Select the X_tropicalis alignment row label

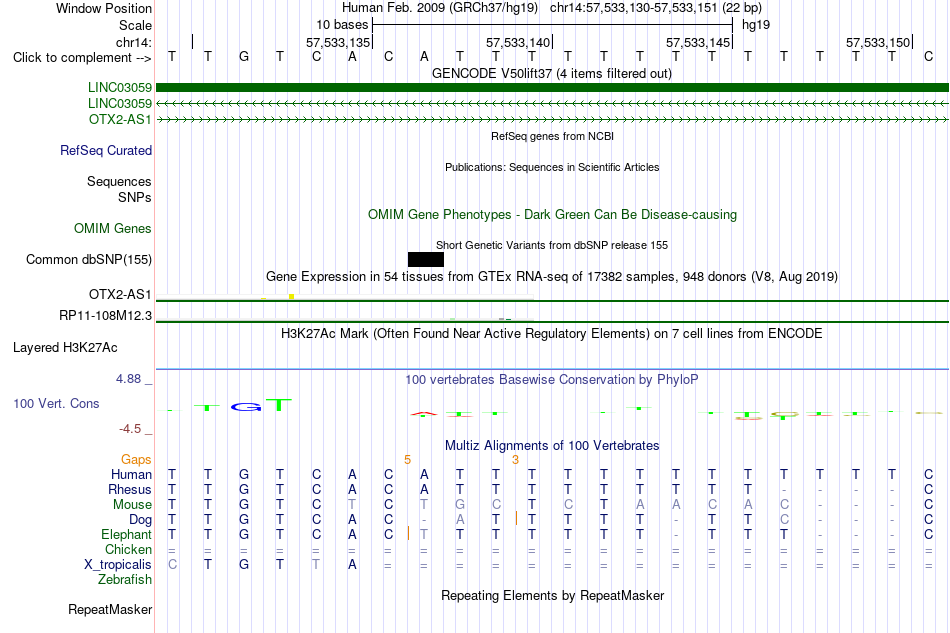(118, 565)
